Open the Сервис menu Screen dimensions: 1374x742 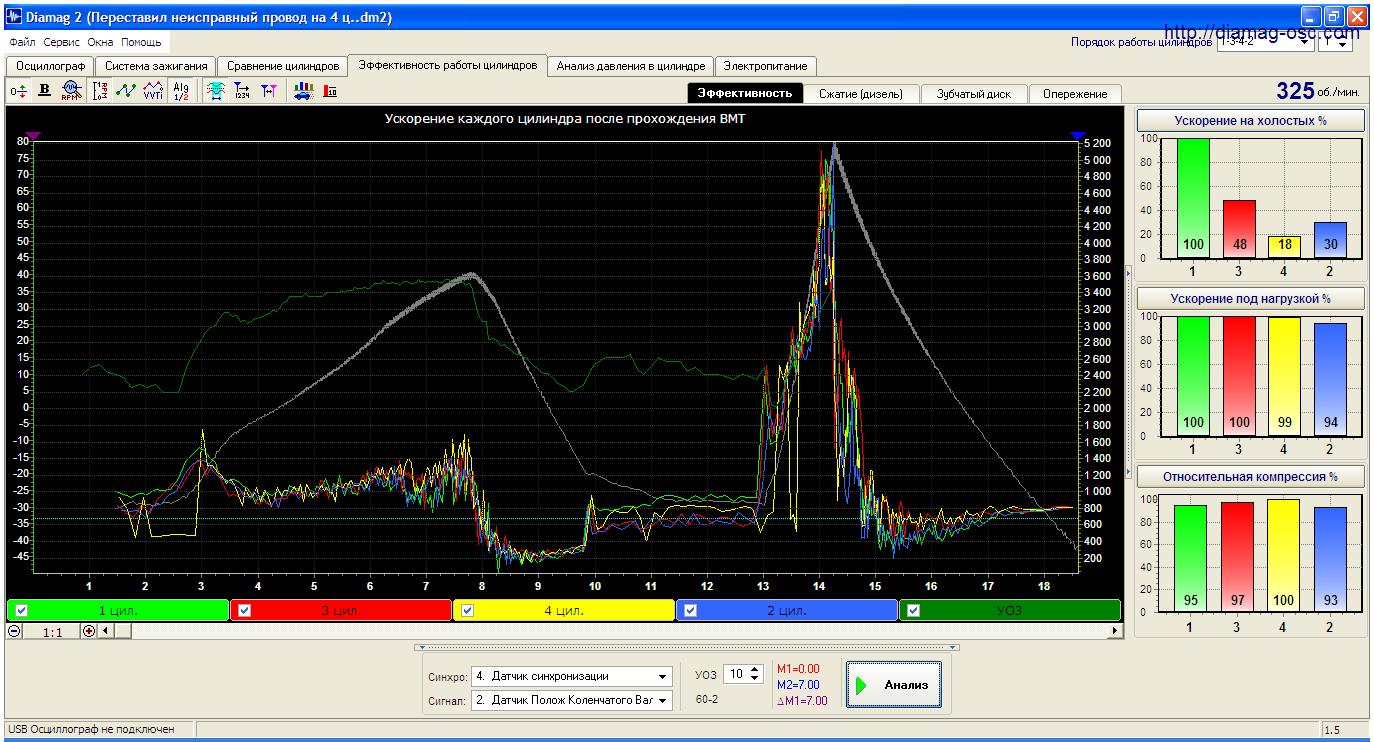[62, 43]
